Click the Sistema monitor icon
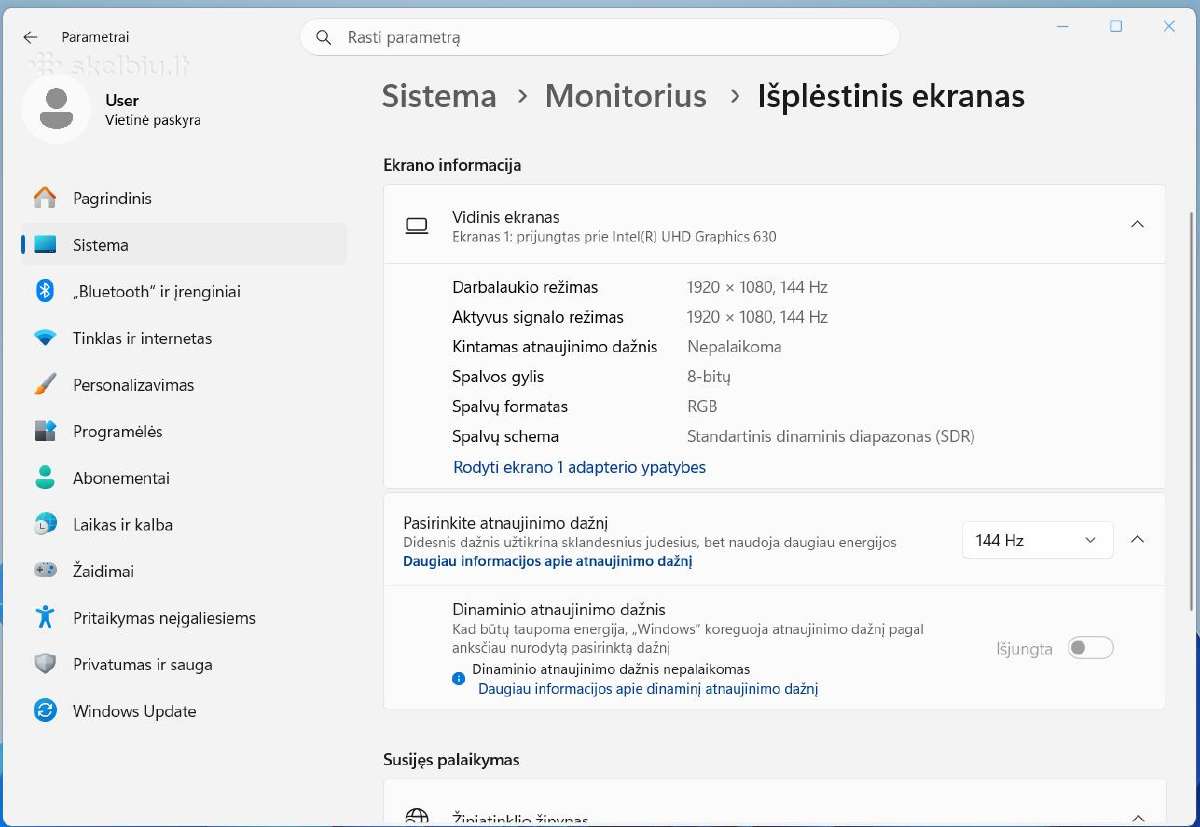Image resolution: width=1200 pixels, height=827 pixels. 45,245
